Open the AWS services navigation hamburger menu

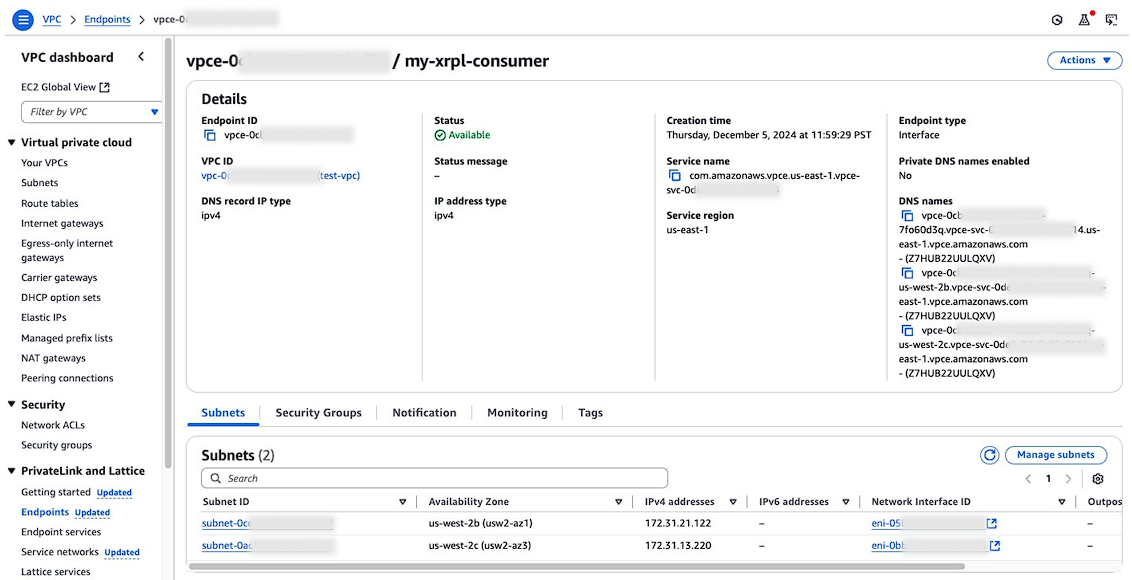pos(22,19)
